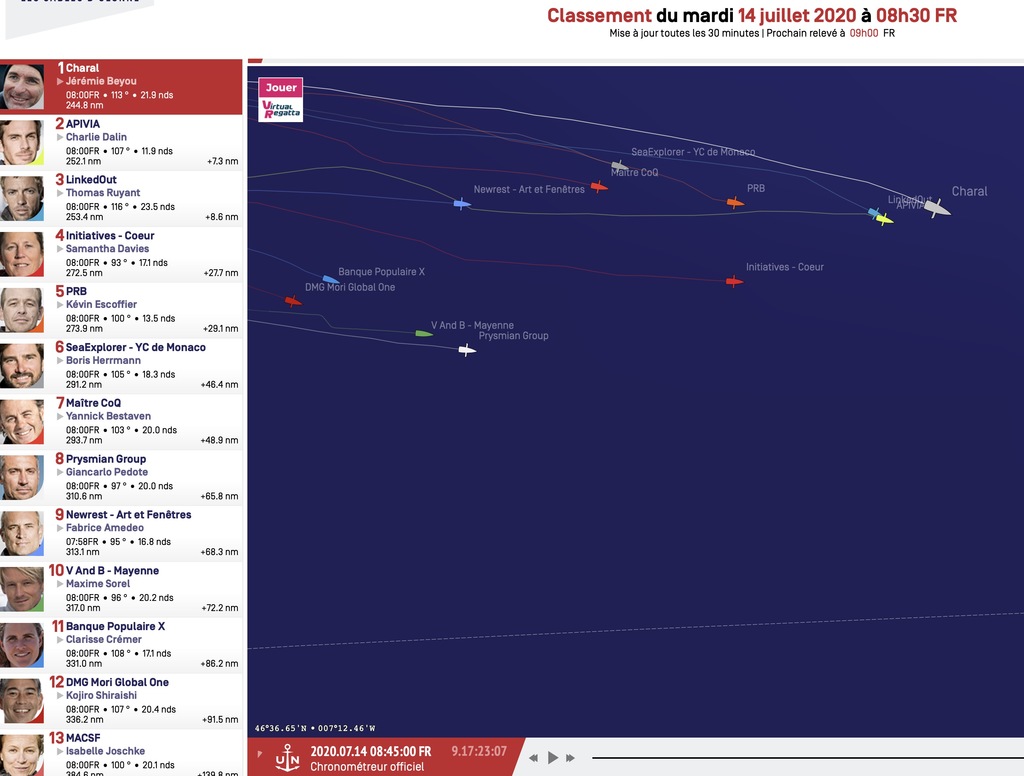Expand Boris Herrmann skipper details arrow
1024x776 pixels.
click(60, 361)
